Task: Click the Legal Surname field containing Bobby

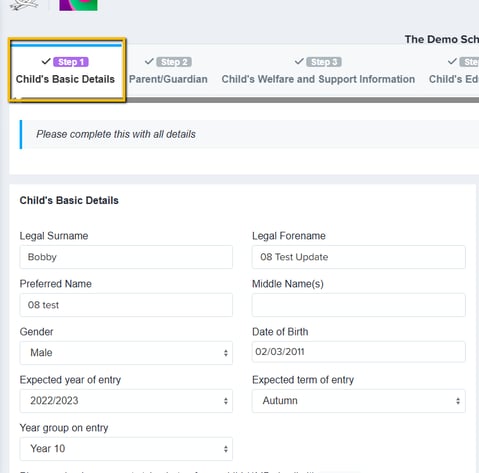Action: click(x=126, y=257)
